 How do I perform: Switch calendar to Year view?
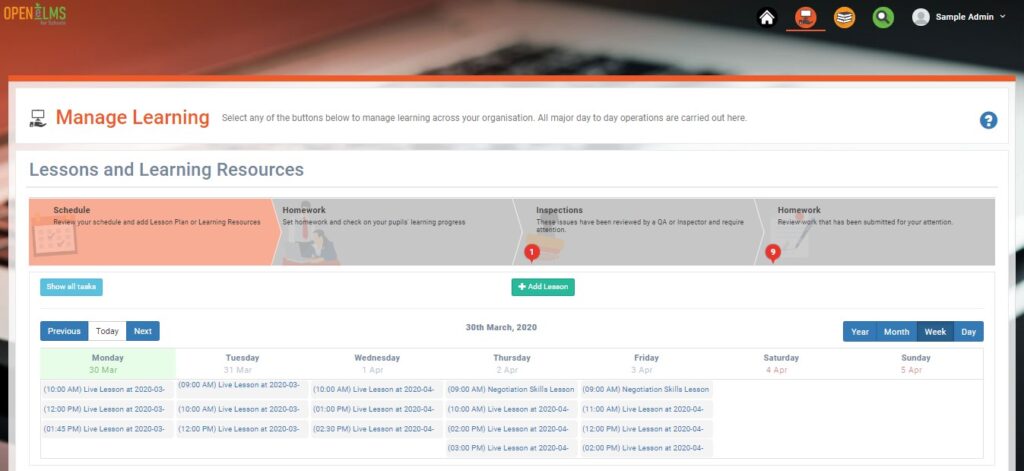pos(859,332)
